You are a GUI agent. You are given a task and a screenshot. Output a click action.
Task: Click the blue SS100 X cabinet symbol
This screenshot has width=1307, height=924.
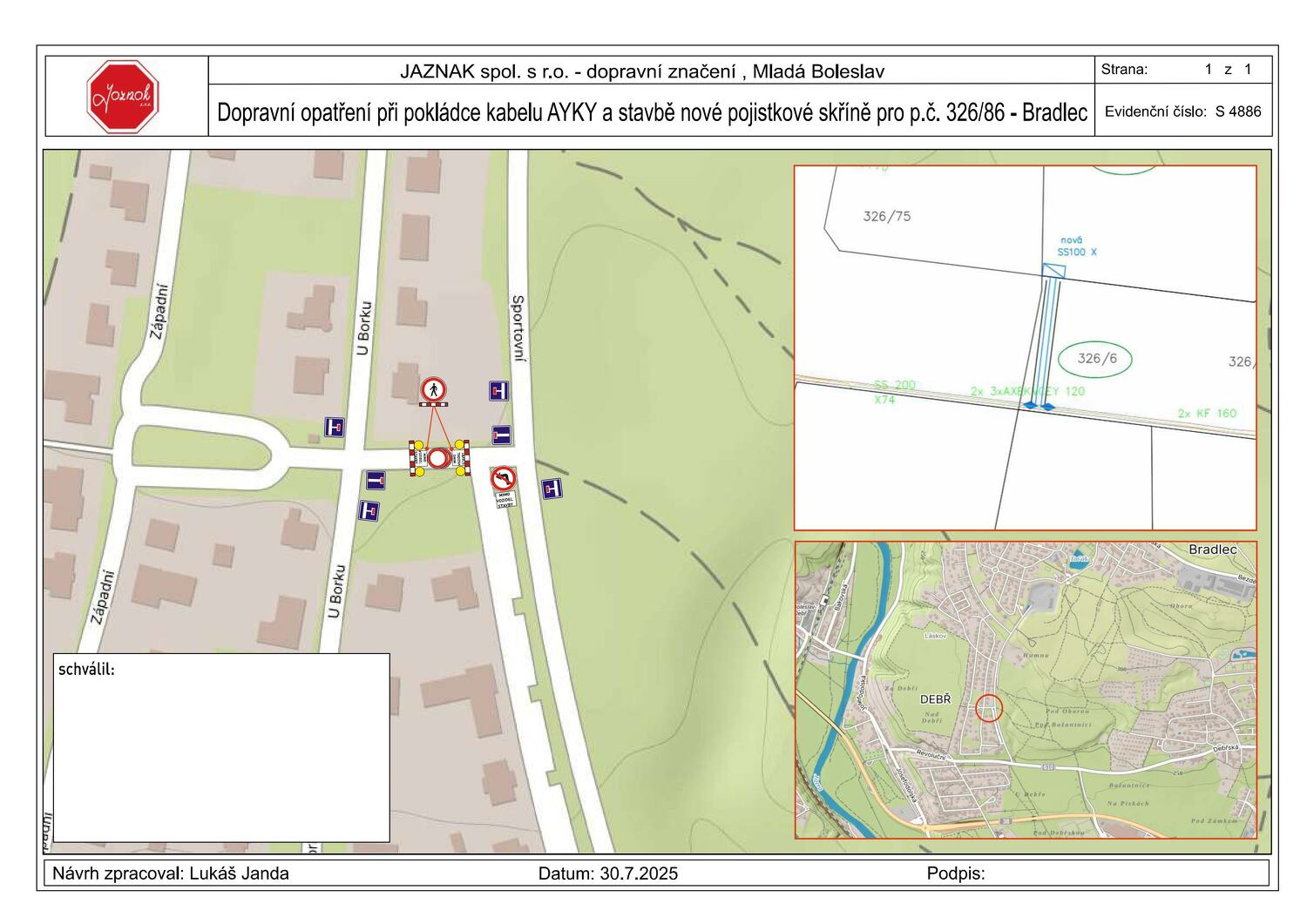1054,272
